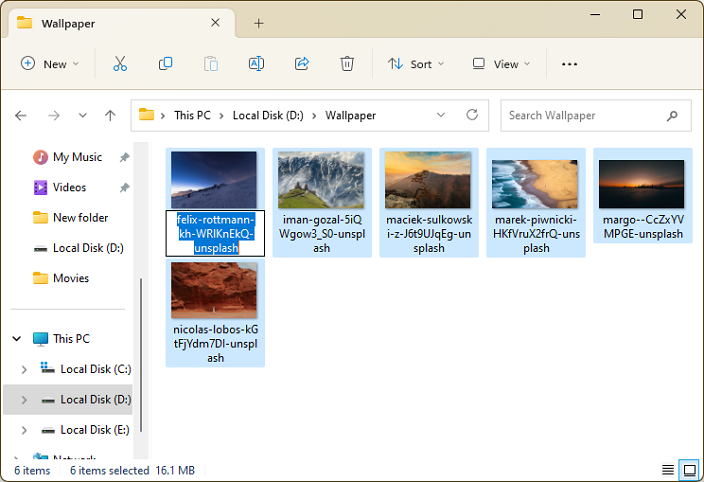
Task: Open recent locations dropdown chevron
Action: 83,116
